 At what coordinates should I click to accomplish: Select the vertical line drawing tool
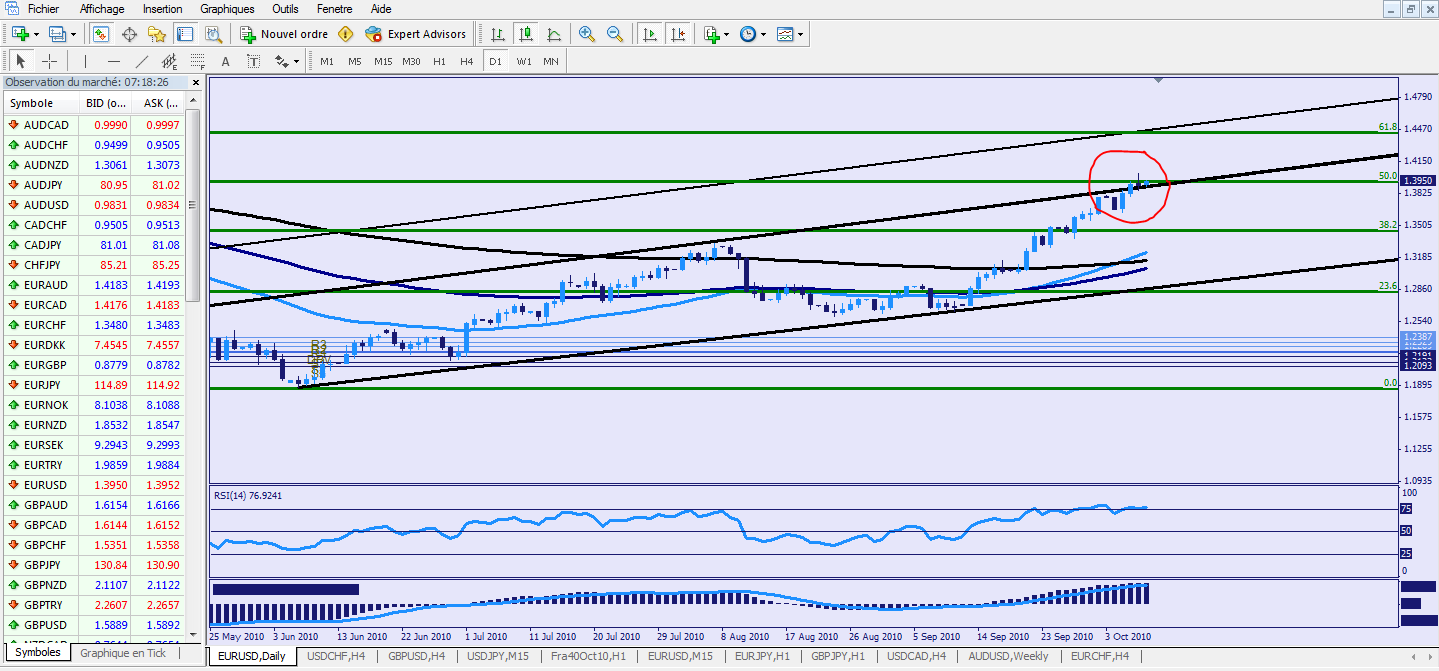tap(86, 61)
